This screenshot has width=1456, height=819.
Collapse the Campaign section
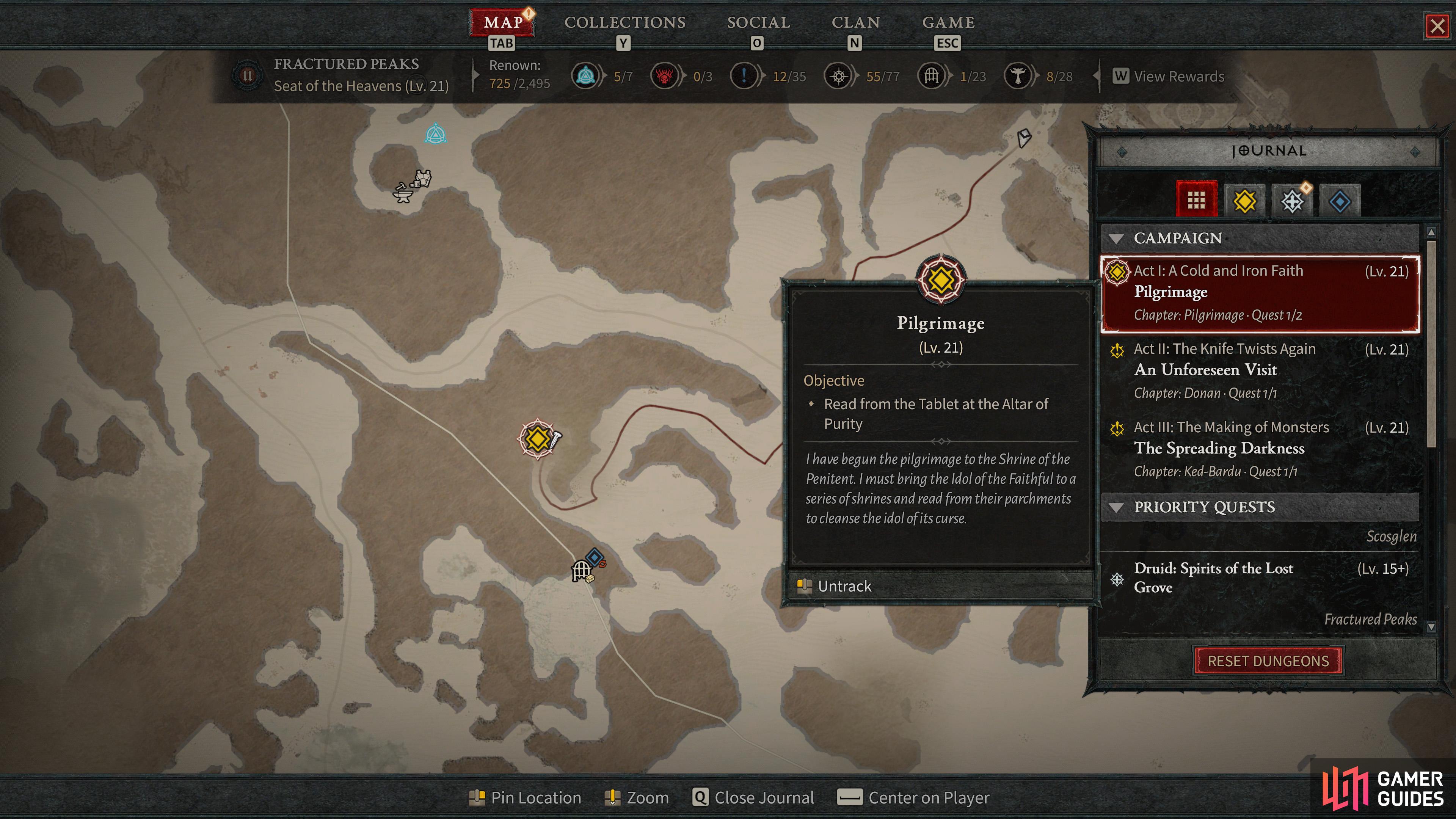tap(1116, 238)
